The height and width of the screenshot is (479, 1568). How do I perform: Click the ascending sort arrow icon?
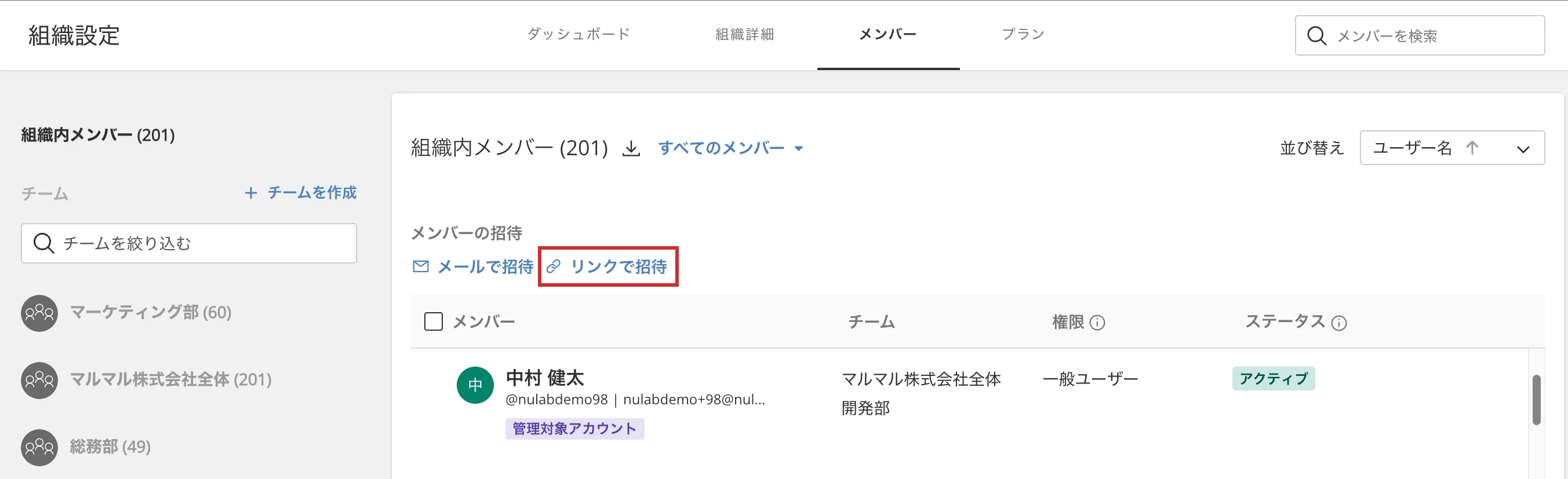[x=1472, y=148]
